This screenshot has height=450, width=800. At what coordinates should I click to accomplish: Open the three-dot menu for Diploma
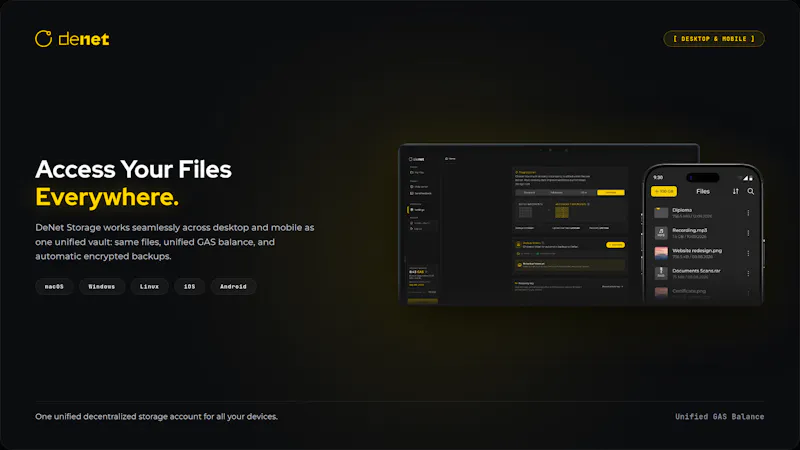pos(748,213)
